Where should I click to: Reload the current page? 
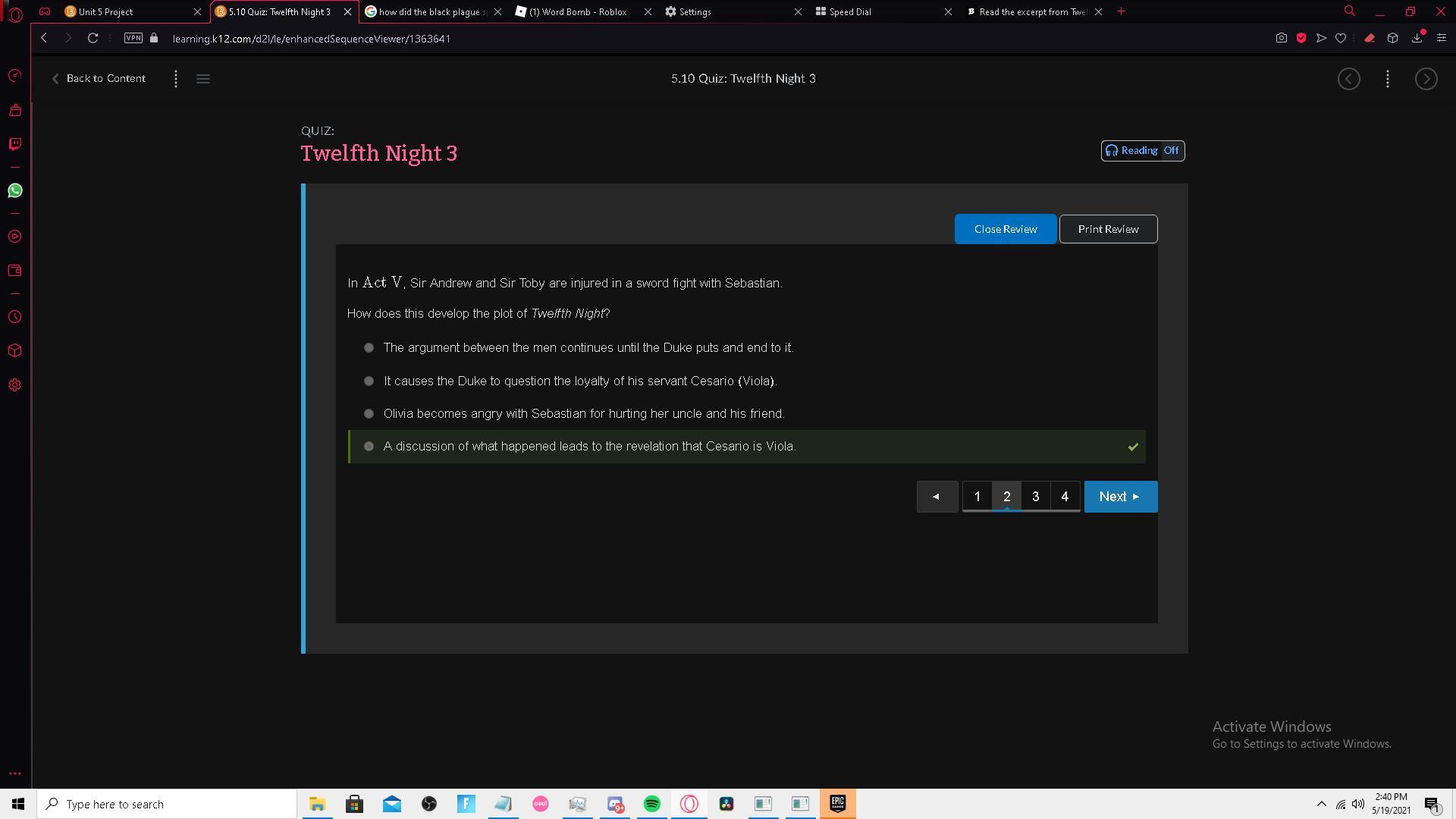click(x=93, y=38)
